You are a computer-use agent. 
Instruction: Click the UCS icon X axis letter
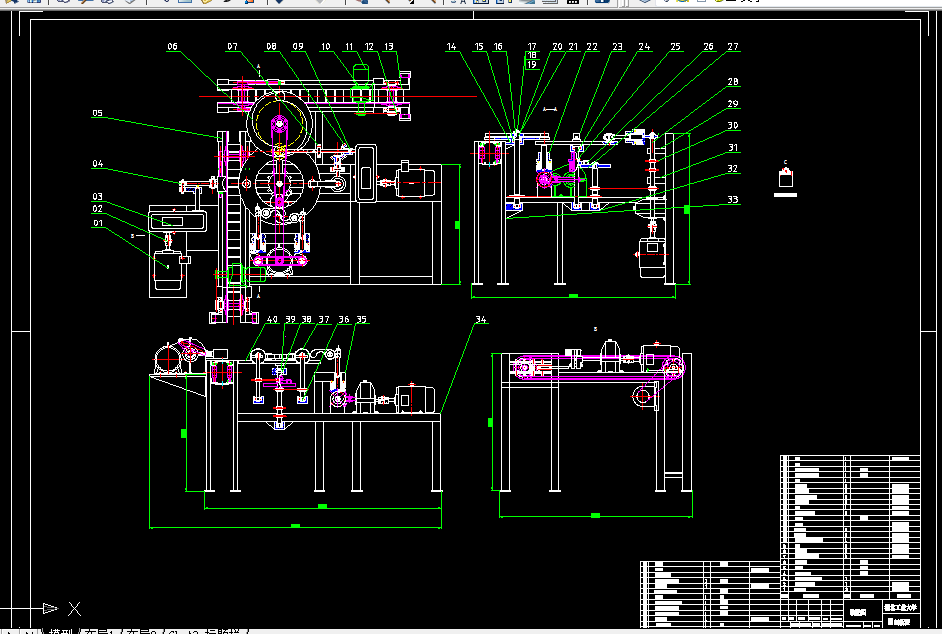point(74,609)
